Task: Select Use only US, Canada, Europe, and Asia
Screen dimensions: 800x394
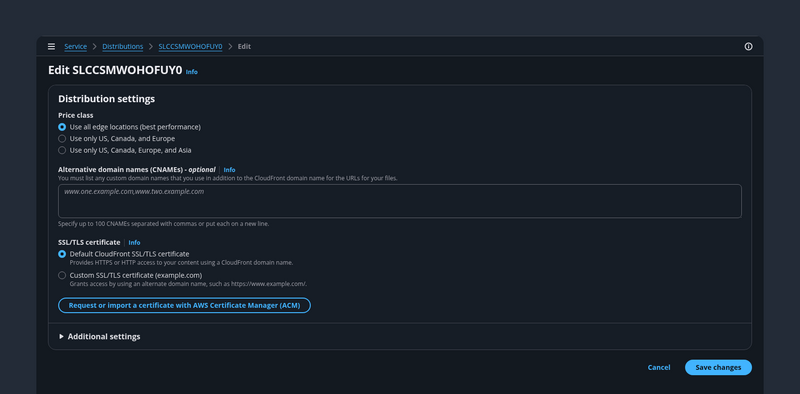Action: 62,151
